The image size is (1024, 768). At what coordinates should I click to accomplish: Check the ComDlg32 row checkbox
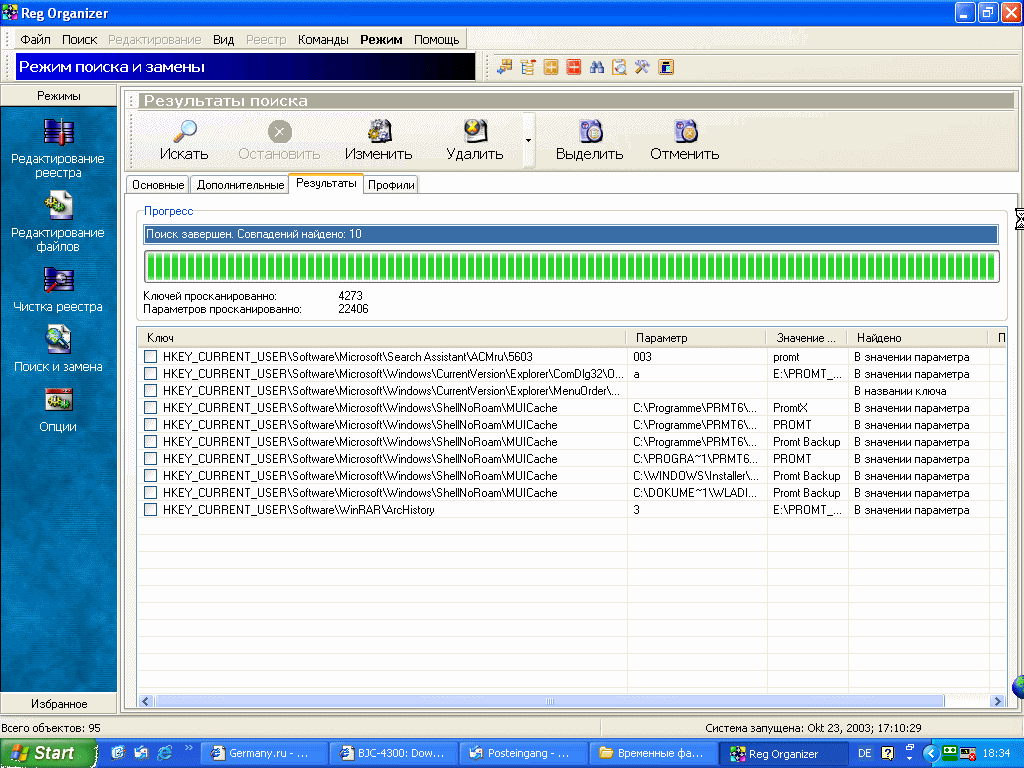click(150, 374)
